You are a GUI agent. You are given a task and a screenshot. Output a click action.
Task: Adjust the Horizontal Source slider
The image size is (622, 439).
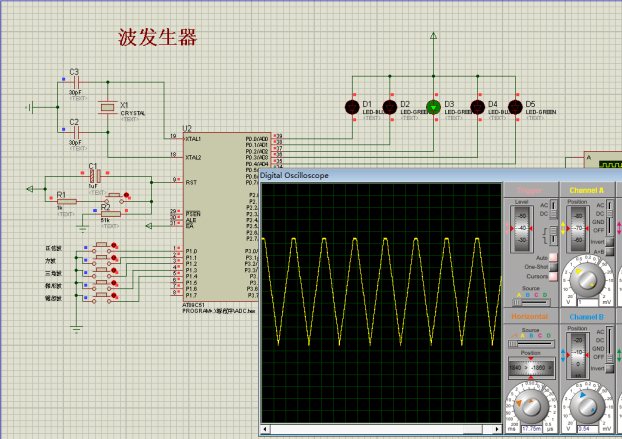(531, 344)
